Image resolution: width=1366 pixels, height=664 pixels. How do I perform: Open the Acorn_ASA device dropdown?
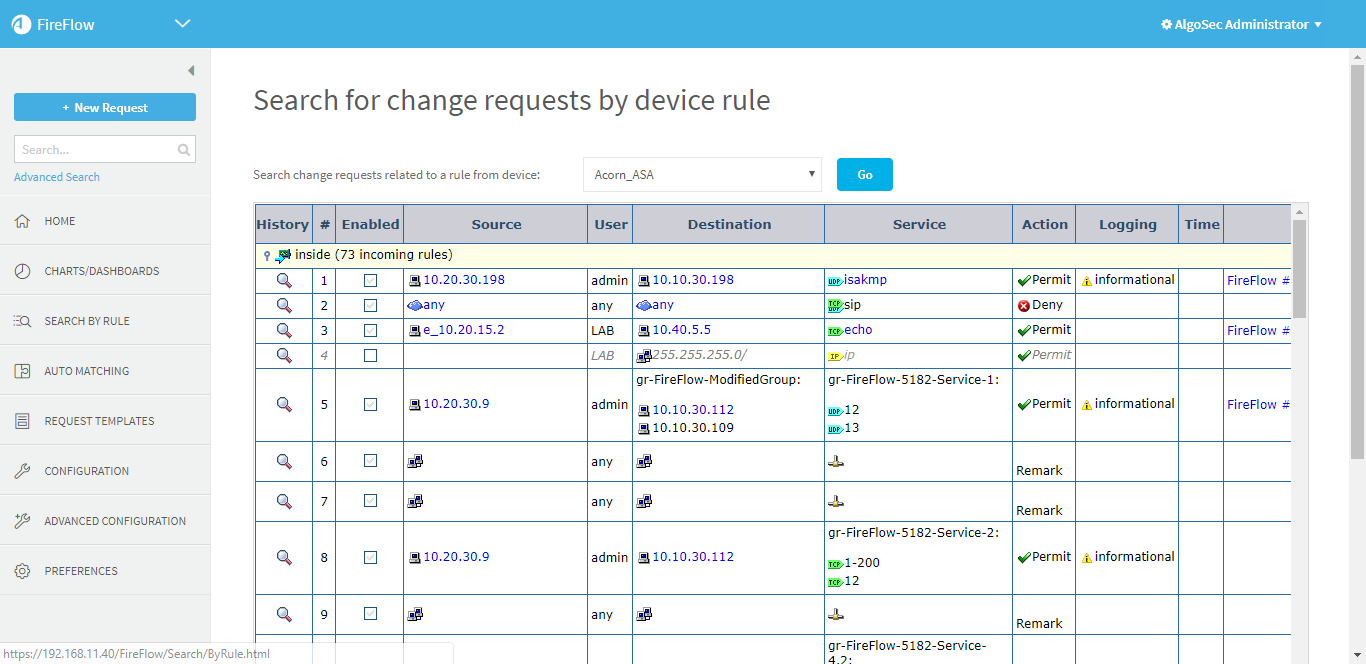[702, 174]
